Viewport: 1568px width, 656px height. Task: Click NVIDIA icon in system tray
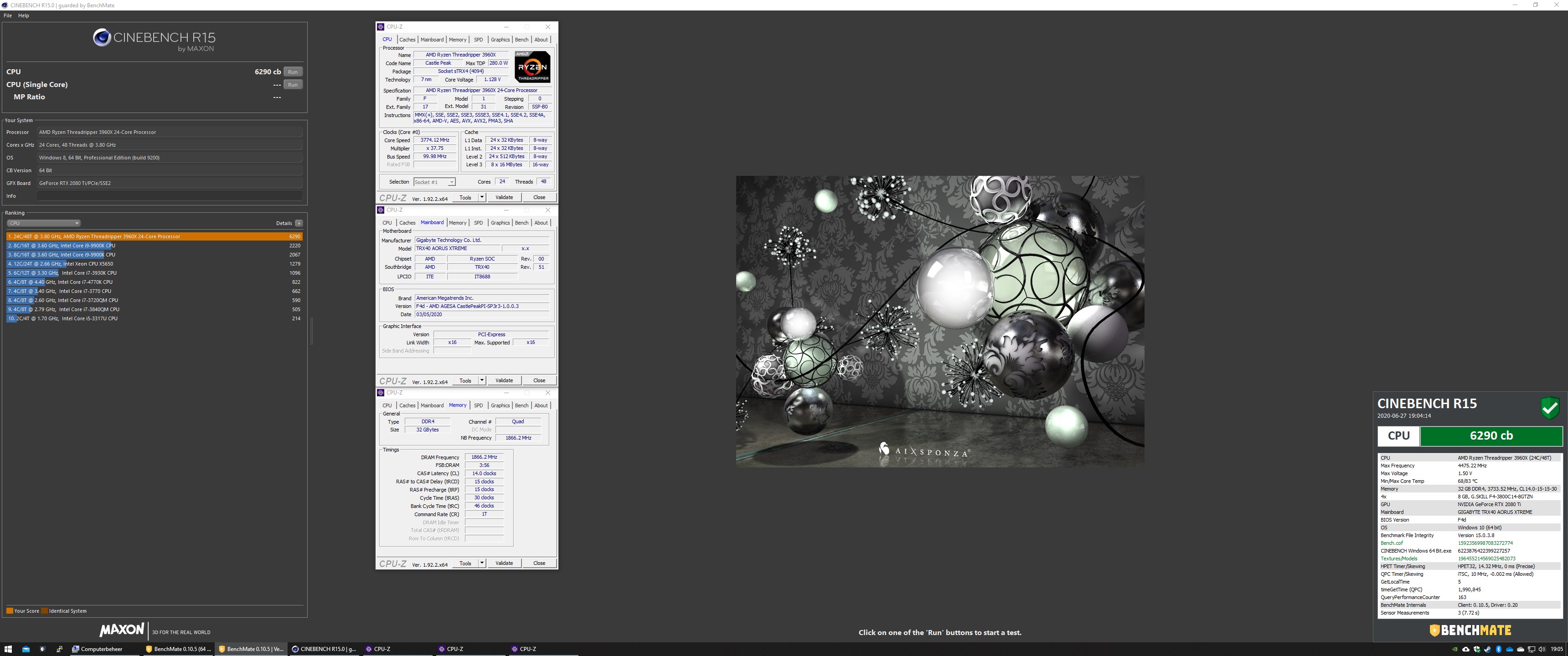coord(1455,649)
